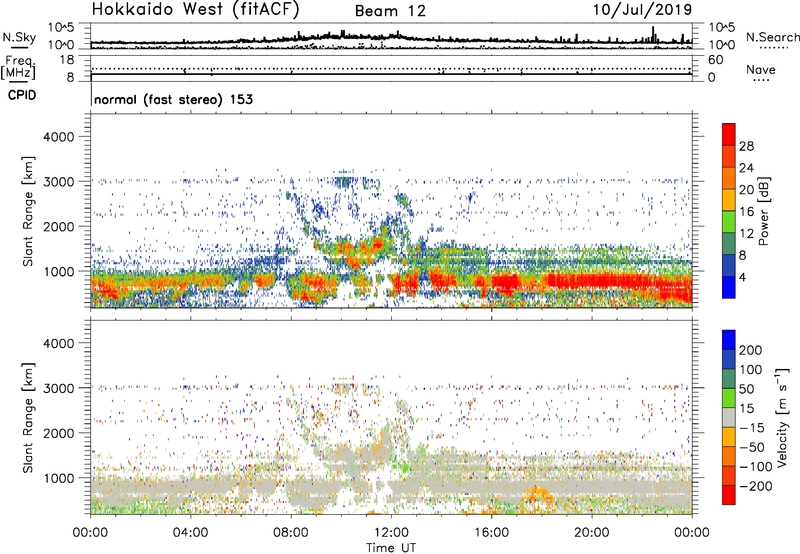Click the "Power [dB]" colorbar title
800x554 pixels.
click(x=763, y=211)
